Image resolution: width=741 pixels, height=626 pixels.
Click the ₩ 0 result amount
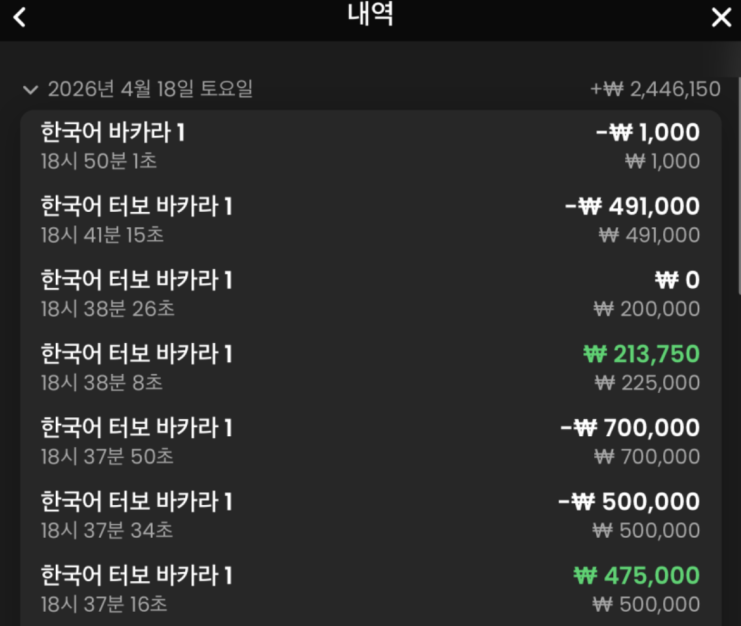[677, 281]
